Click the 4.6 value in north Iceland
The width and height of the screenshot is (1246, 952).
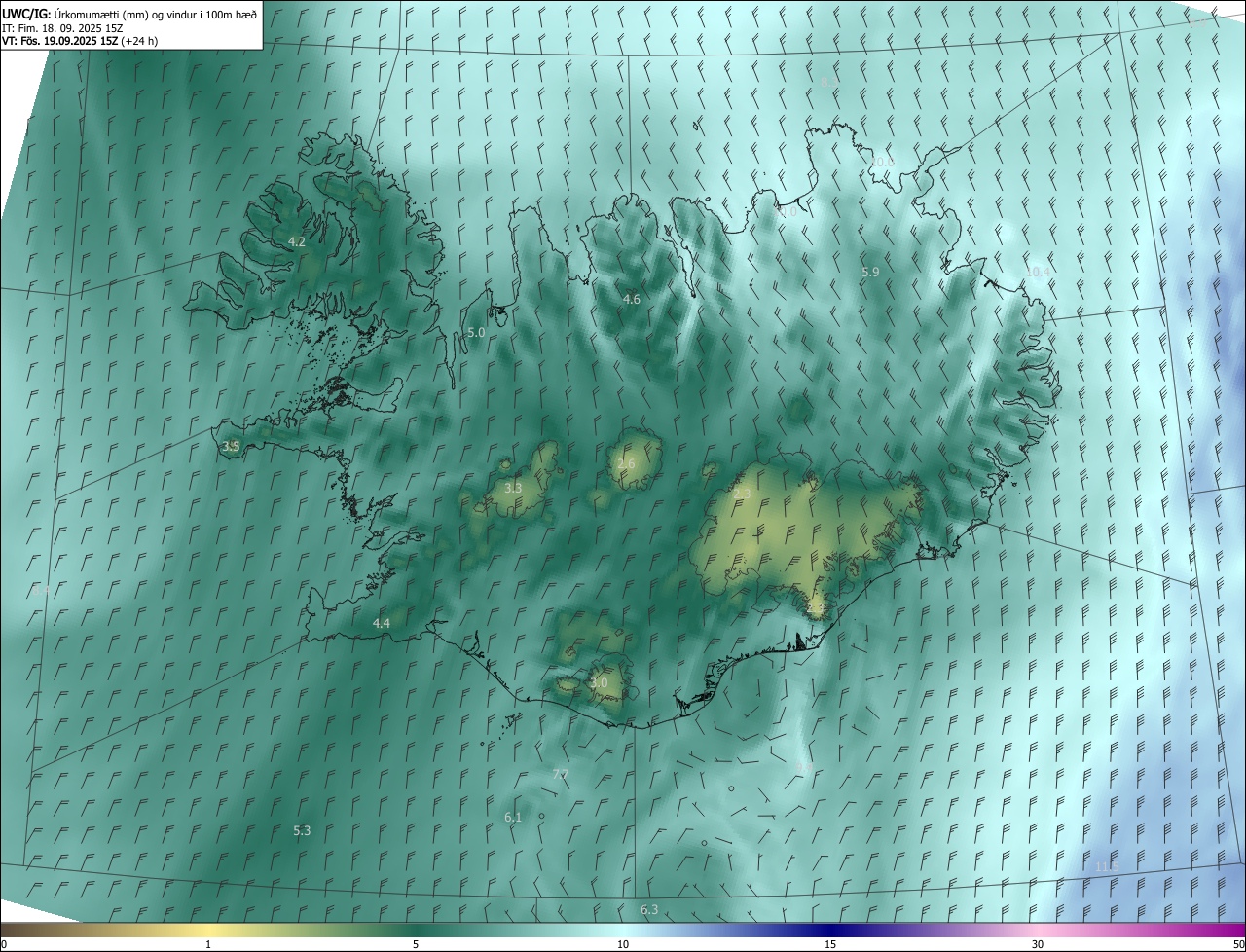pos(632,299)
